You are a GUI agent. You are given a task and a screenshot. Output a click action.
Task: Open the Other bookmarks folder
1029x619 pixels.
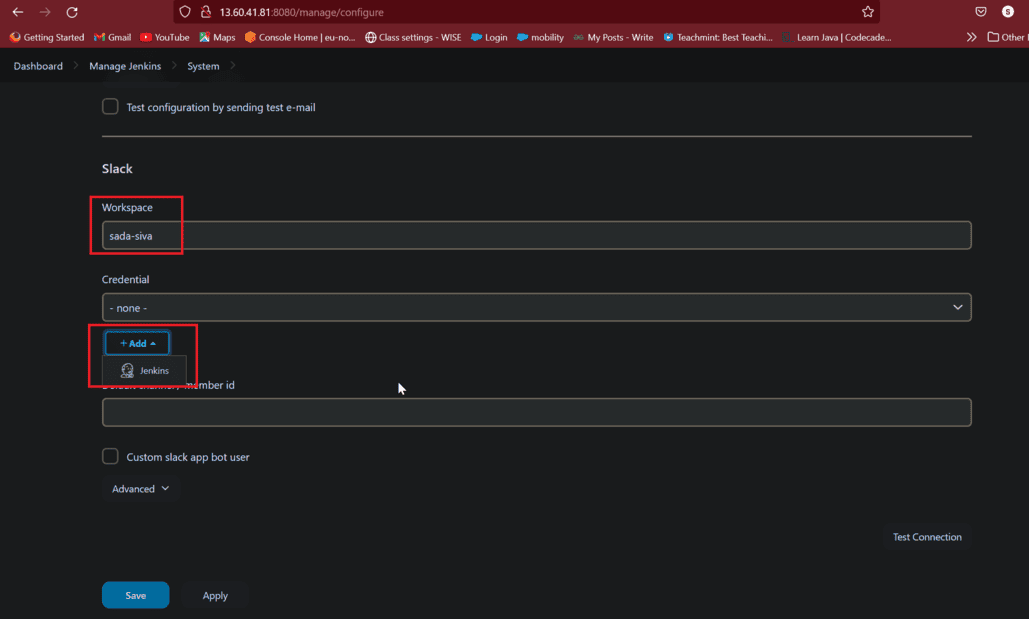tap(1007, 37)
